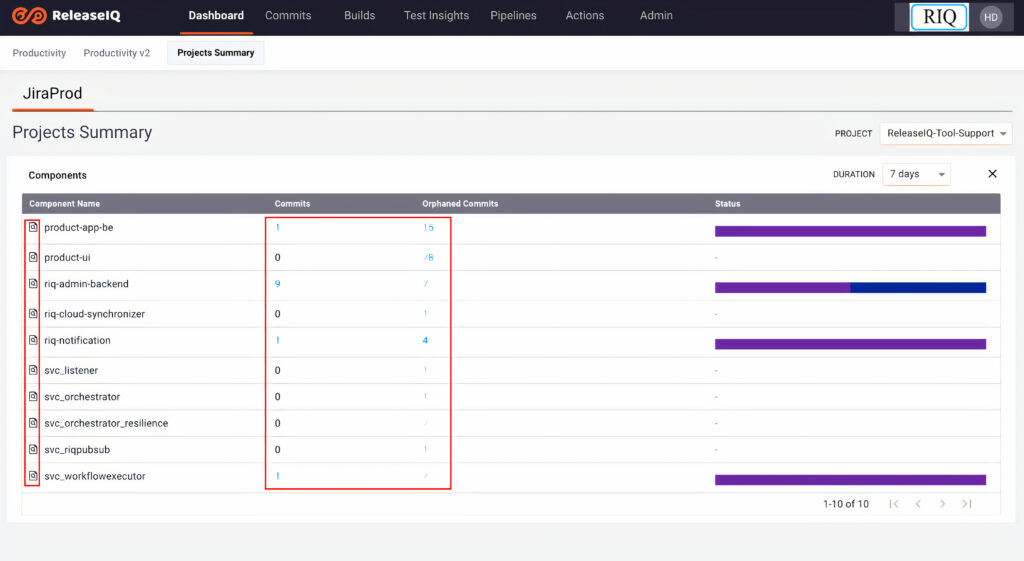Select the svc_riqpubsub component name

pos(77,449)
